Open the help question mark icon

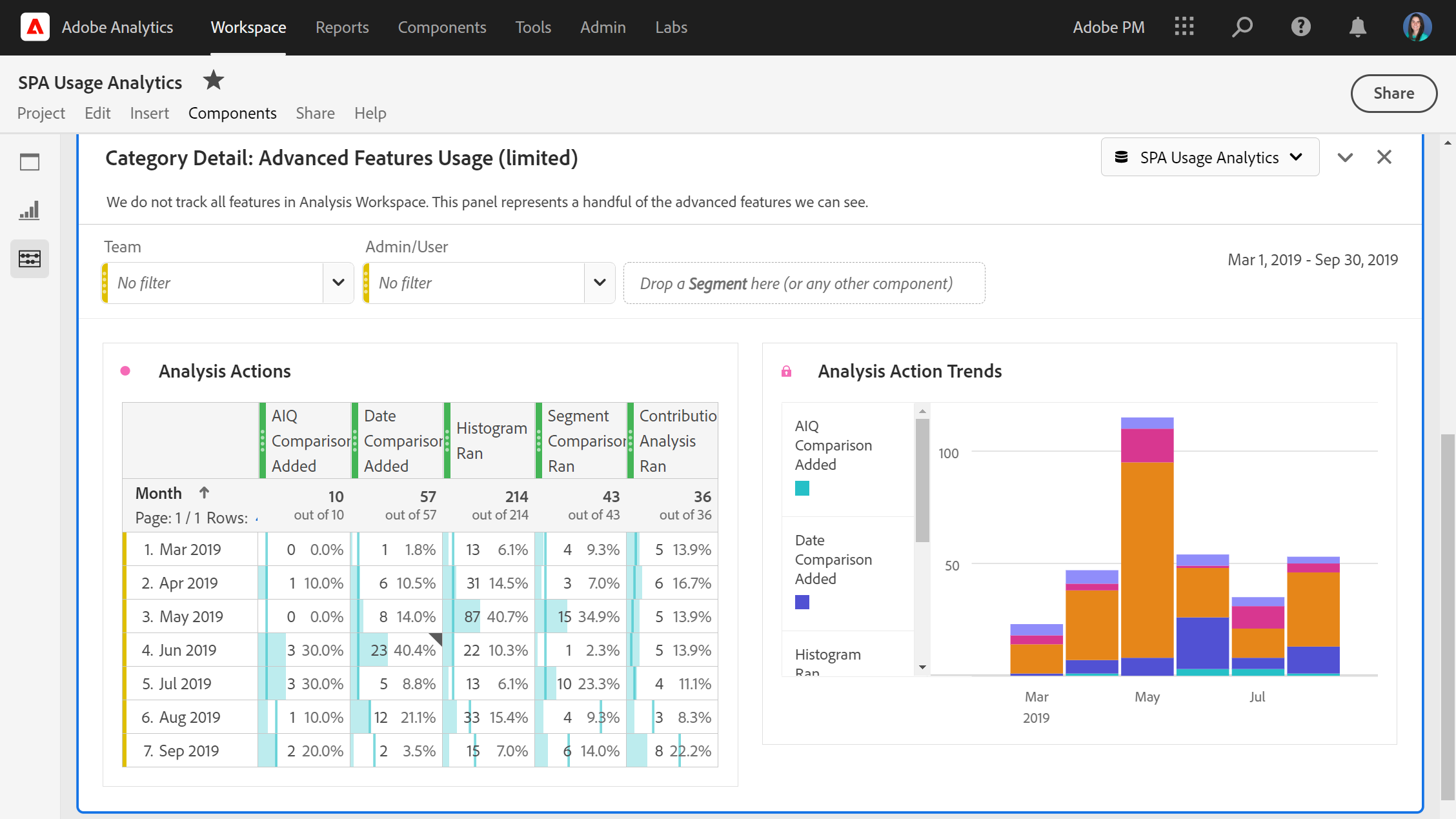pyautogui.click(x=1300, y=27)
